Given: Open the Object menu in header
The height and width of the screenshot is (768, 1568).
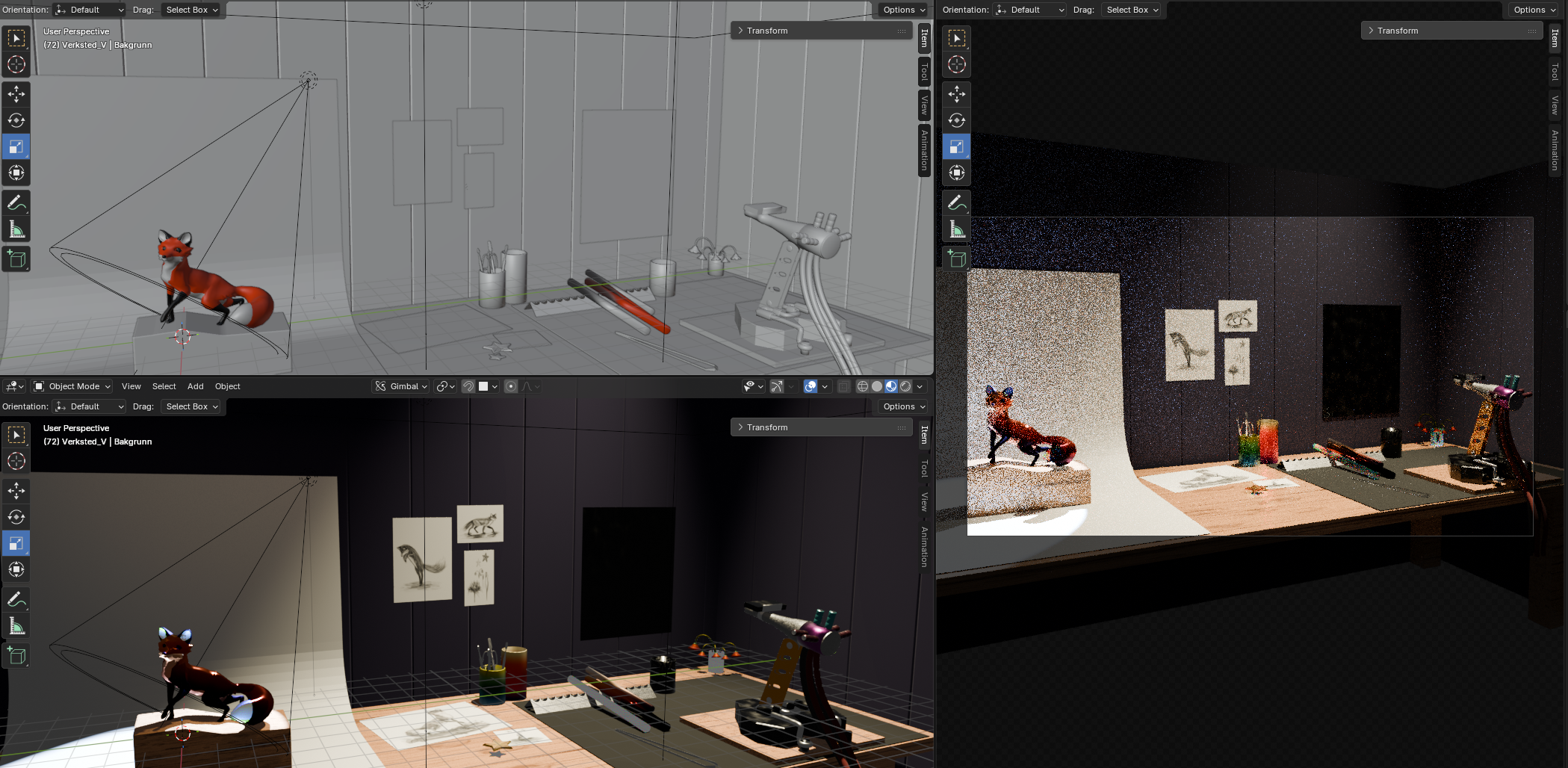Looking at the screenshot, I should [x=227, y=386].
